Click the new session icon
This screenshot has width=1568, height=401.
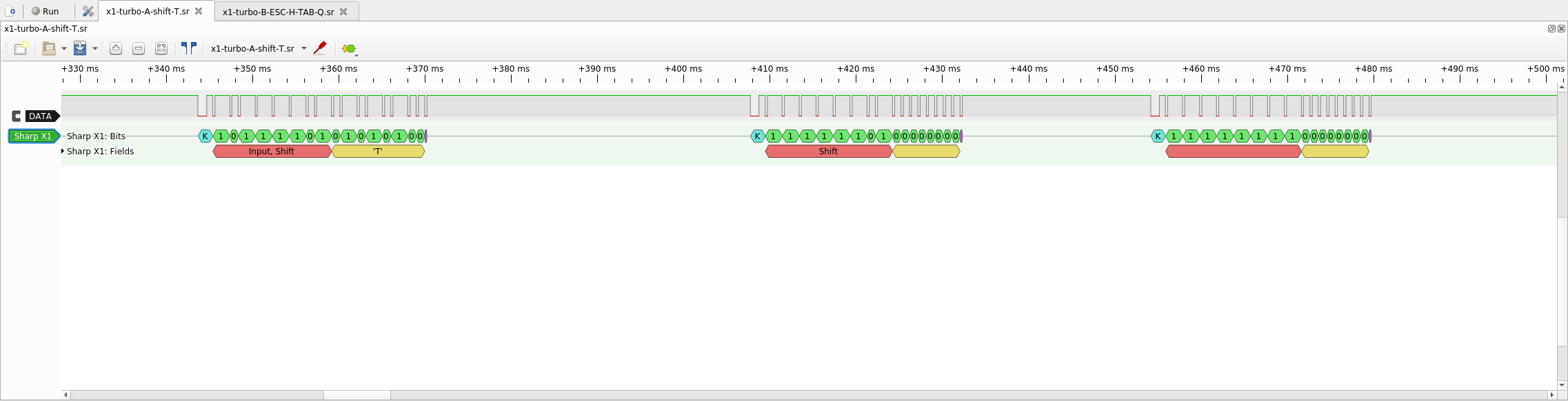[x=12, y=11]
